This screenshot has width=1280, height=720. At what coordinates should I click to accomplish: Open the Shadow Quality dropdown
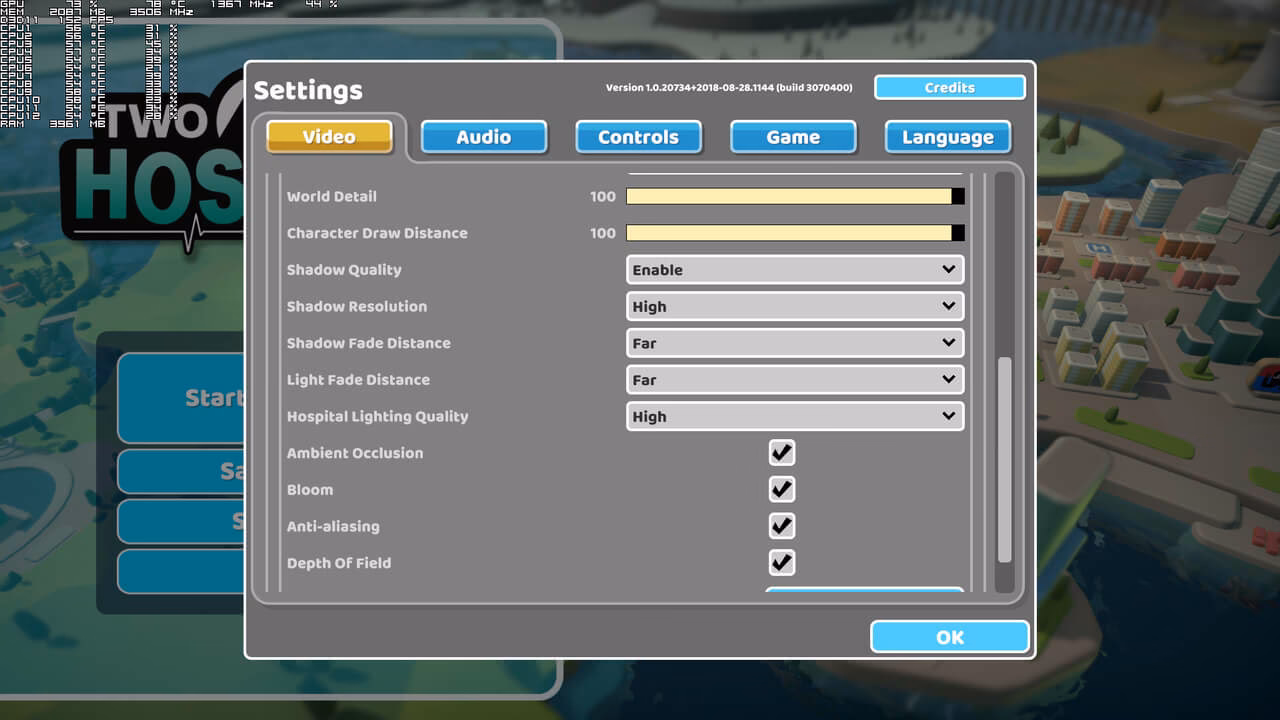pyautogui.click(x=794, y=269)
